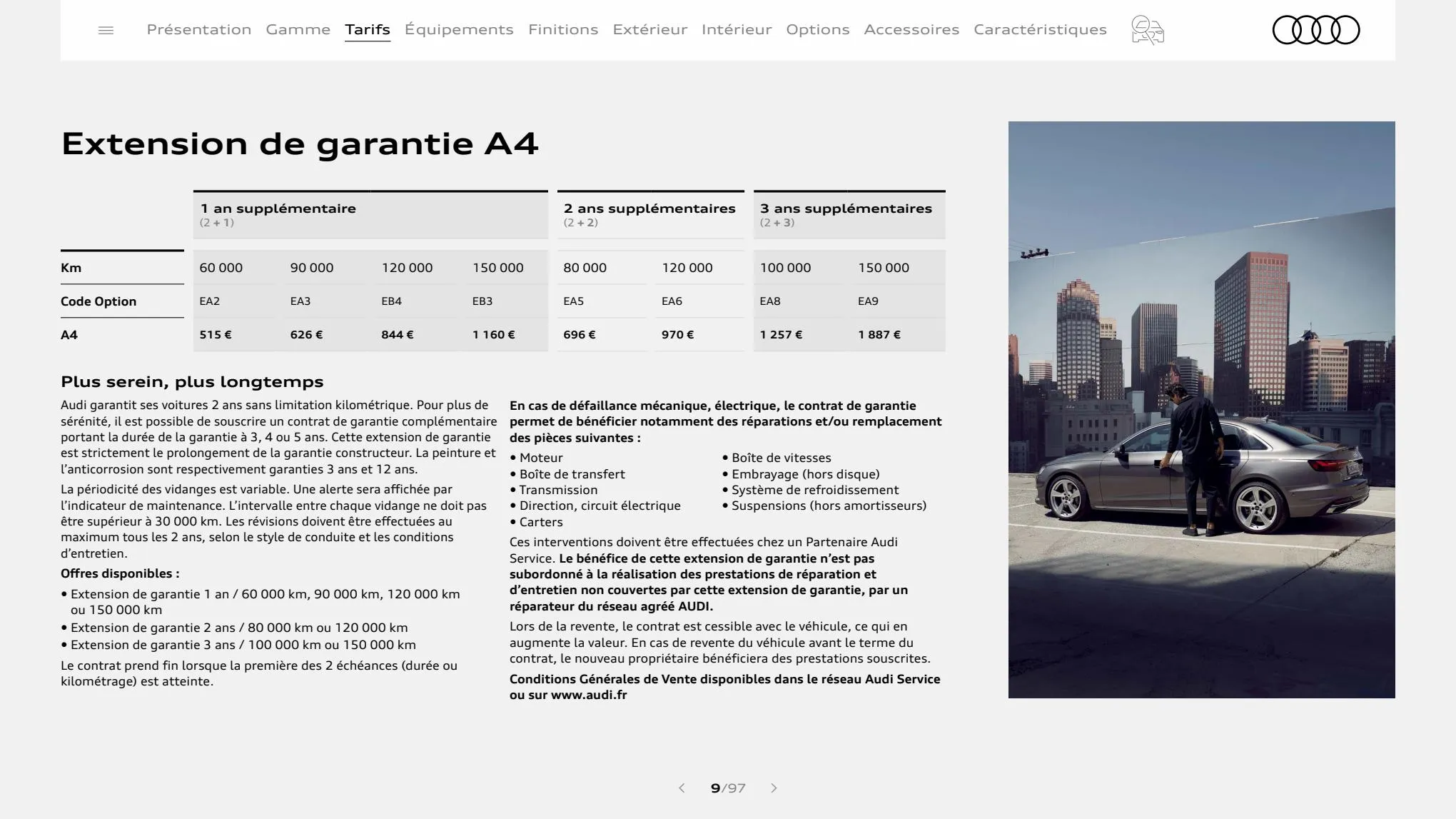Viewport: 1456px width, 819px height.
Task: Open the Intérieur tab
Action: click(x=737, y=29)
